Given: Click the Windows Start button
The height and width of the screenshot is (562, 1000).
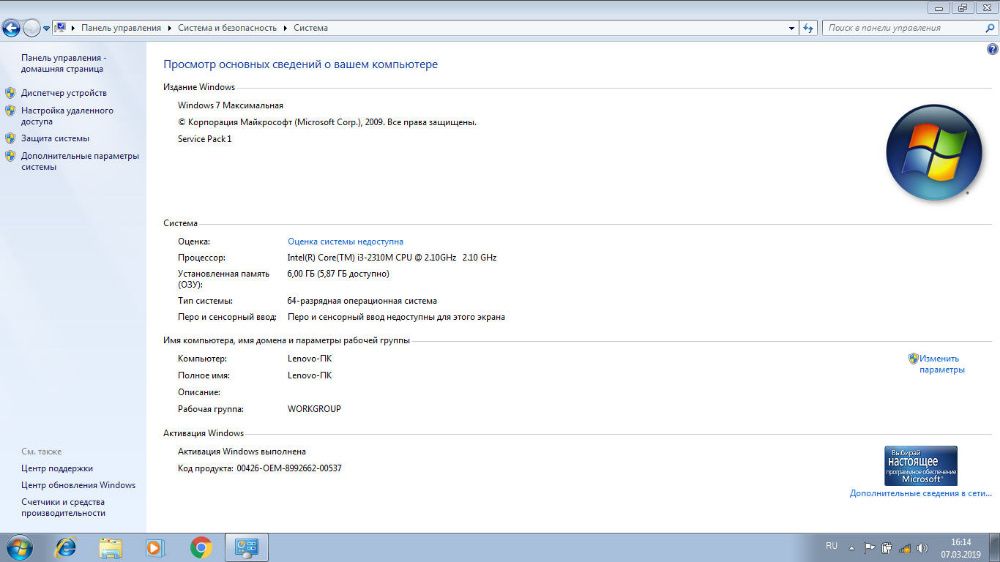Looking at the screenshot, I should [19, 548].
